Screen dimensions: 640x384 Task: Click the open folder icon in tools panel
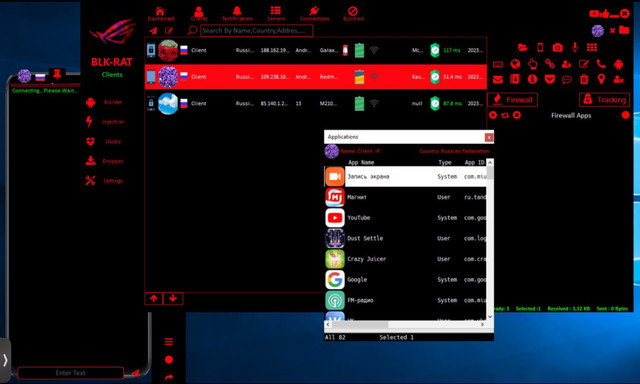tap(522, 47)
